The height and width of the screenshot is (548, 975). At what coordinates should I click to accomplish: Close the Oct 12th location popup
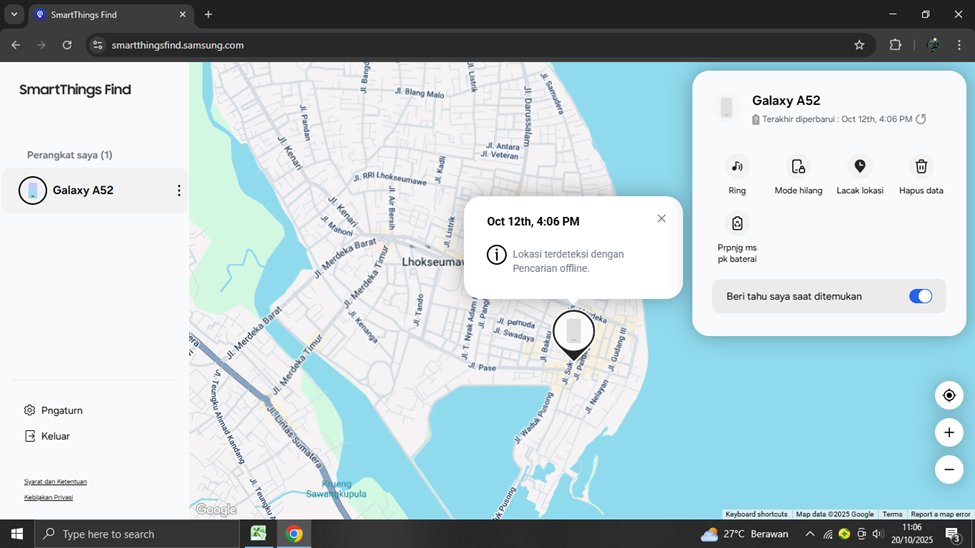662,218
